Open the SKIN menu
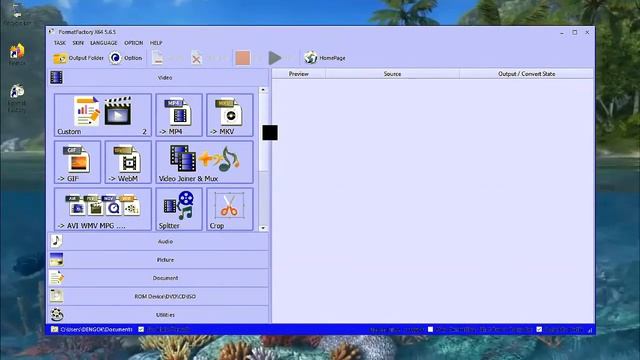The image size is (640, 360). 78,43
